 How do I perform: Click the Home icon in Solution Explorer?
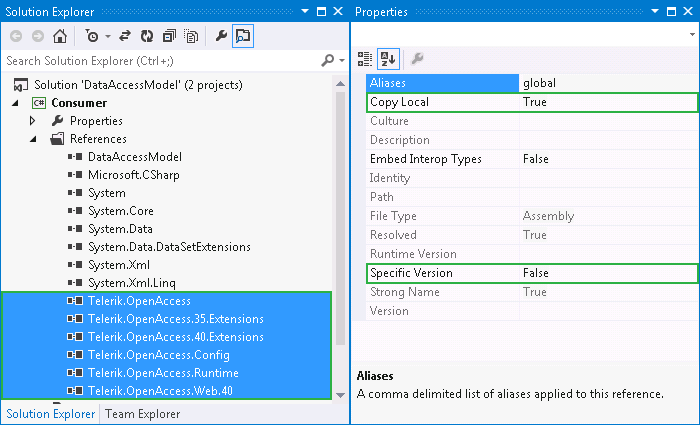coord(60,36)
